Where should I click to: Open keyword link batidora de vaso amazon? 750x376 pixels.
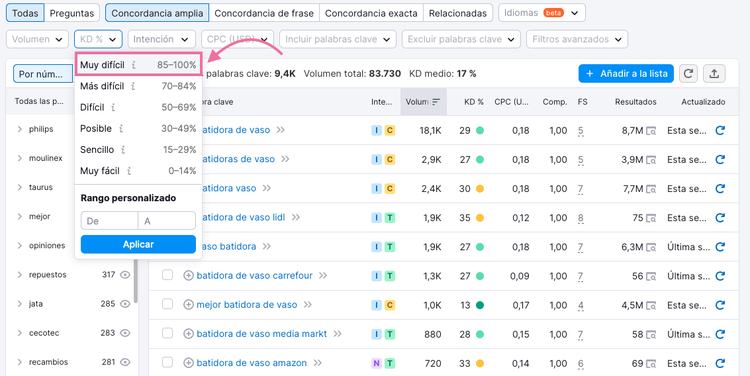(x=252, y=363)
